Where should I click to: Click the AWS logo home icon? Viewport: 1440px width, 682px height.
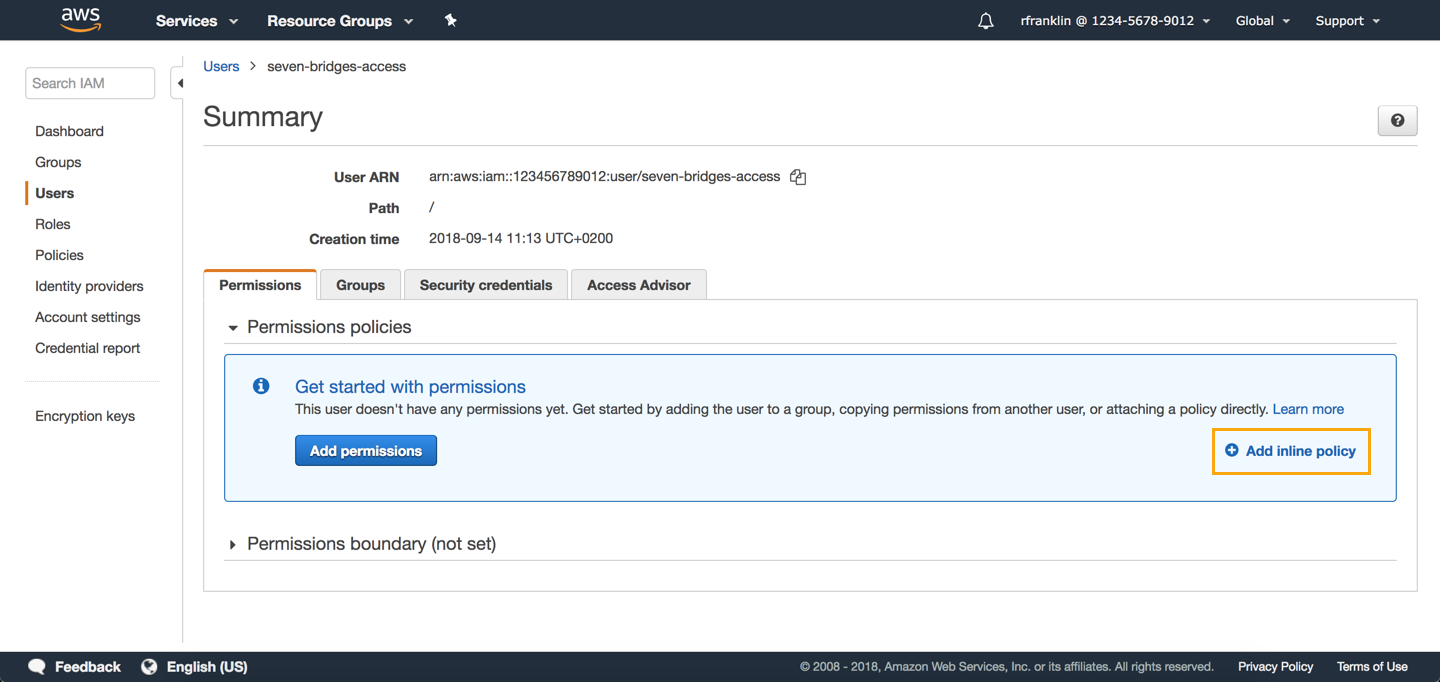tap(81, 19)
